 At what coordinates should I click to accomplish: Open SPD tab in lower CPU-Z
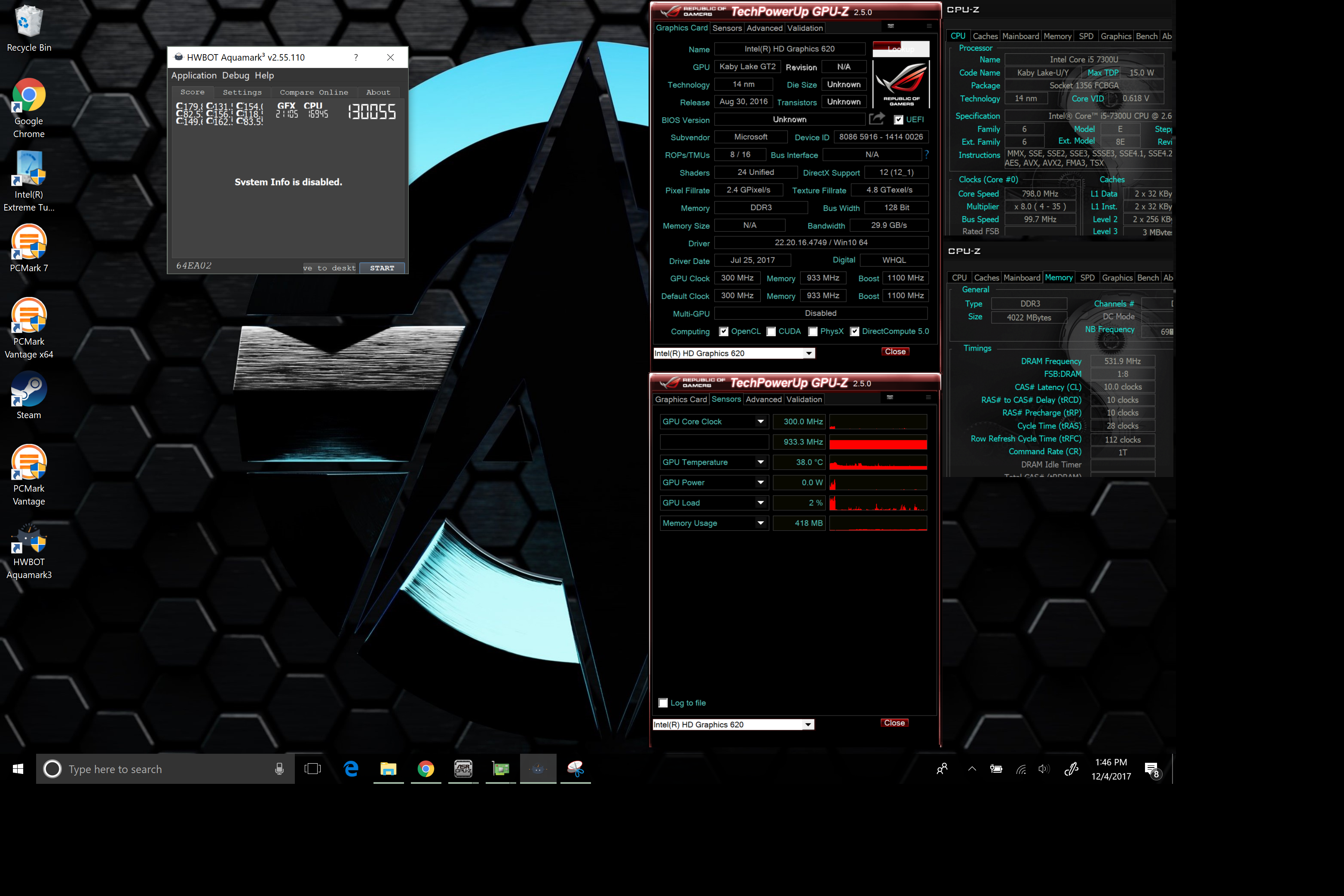(x=1087, y=278)
